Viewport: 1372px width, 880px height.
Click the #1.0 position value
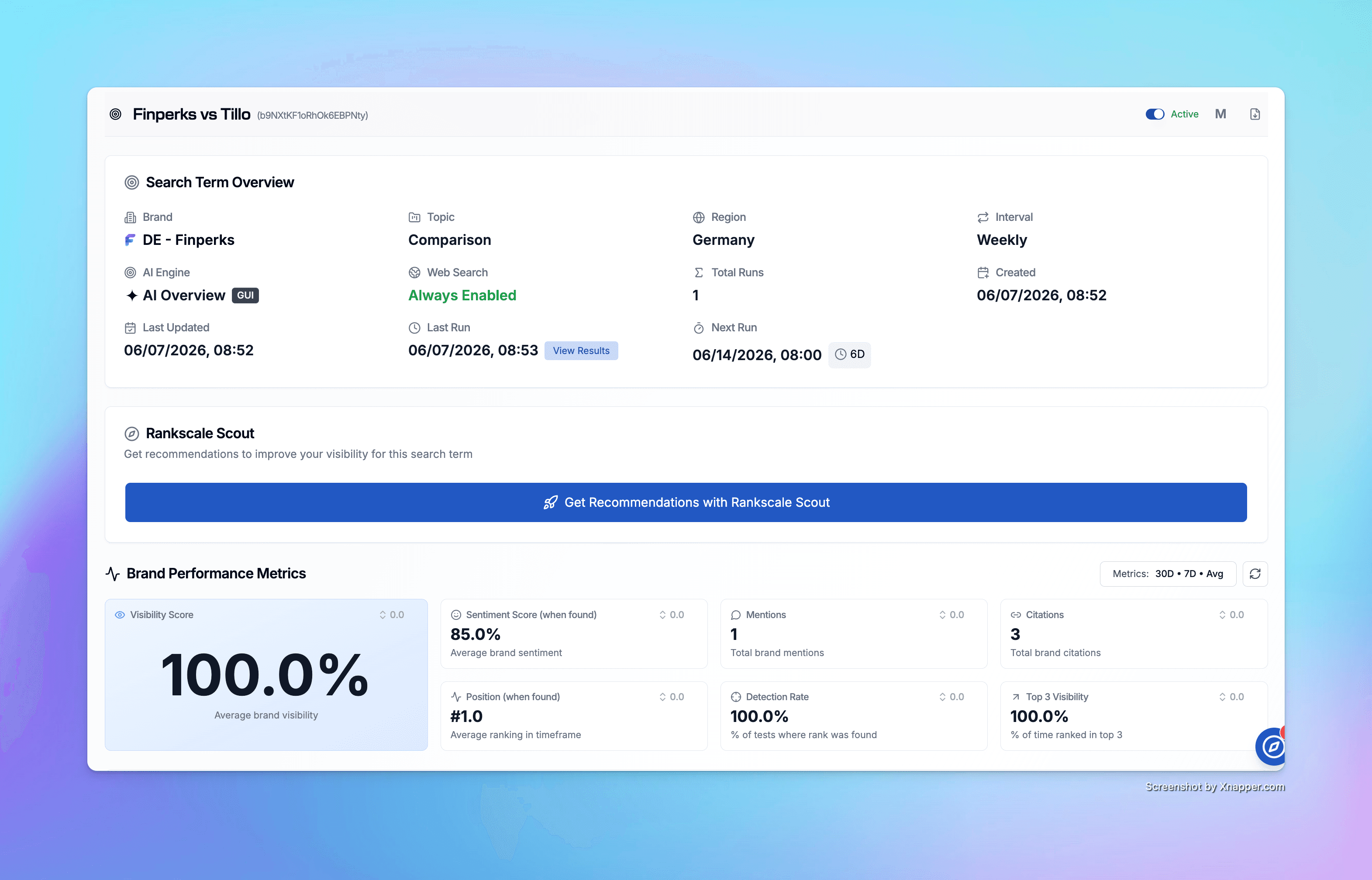click(466, 716)
